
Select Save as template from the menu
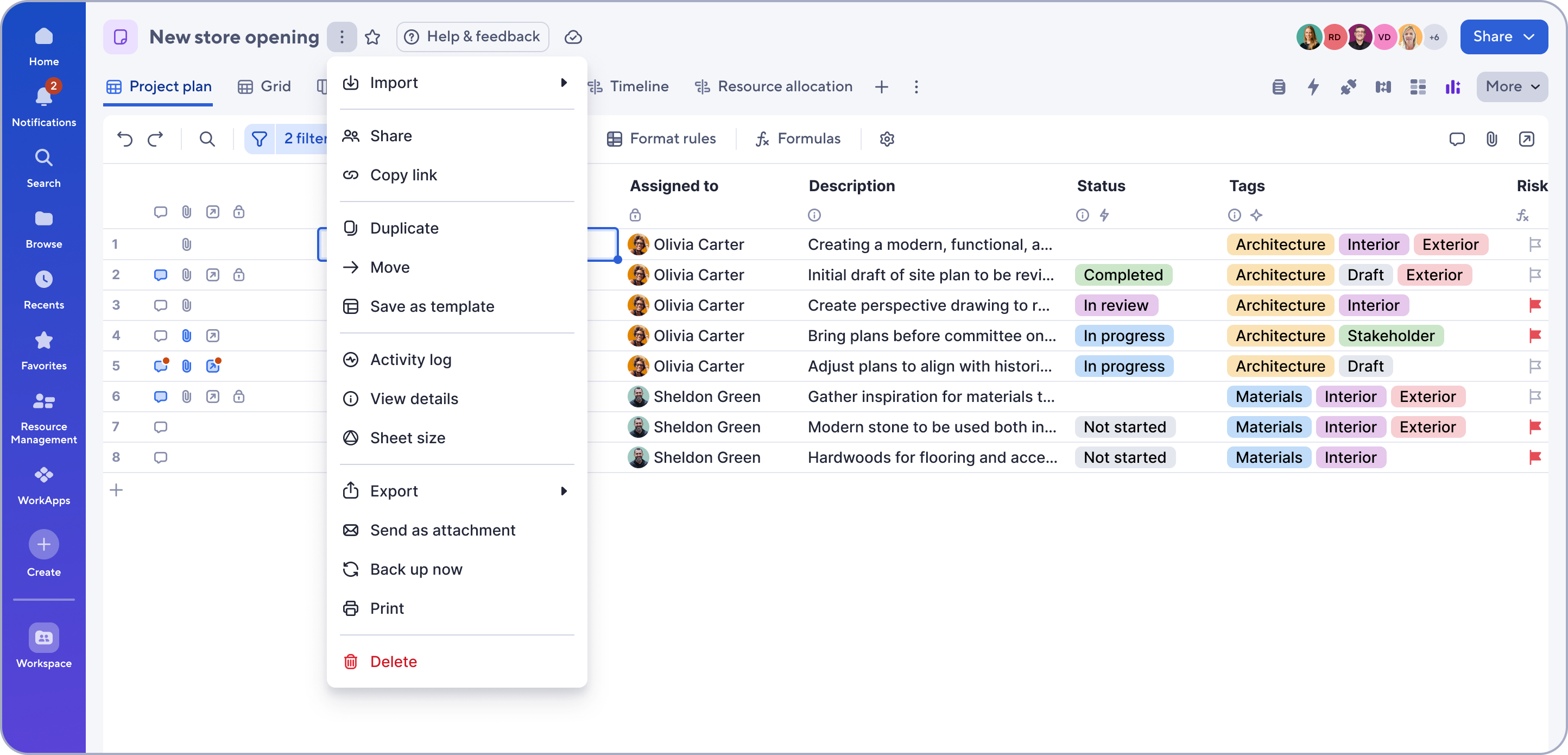pos(432,306)
